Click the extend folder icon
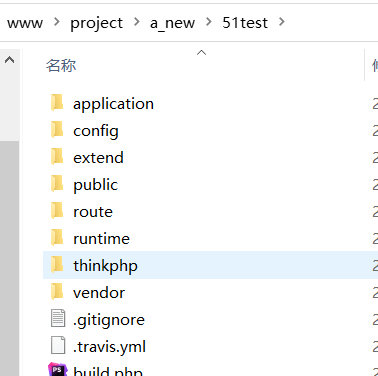This screenshot has width=378, height=376. pyautogui.click(x=57, y=156)
